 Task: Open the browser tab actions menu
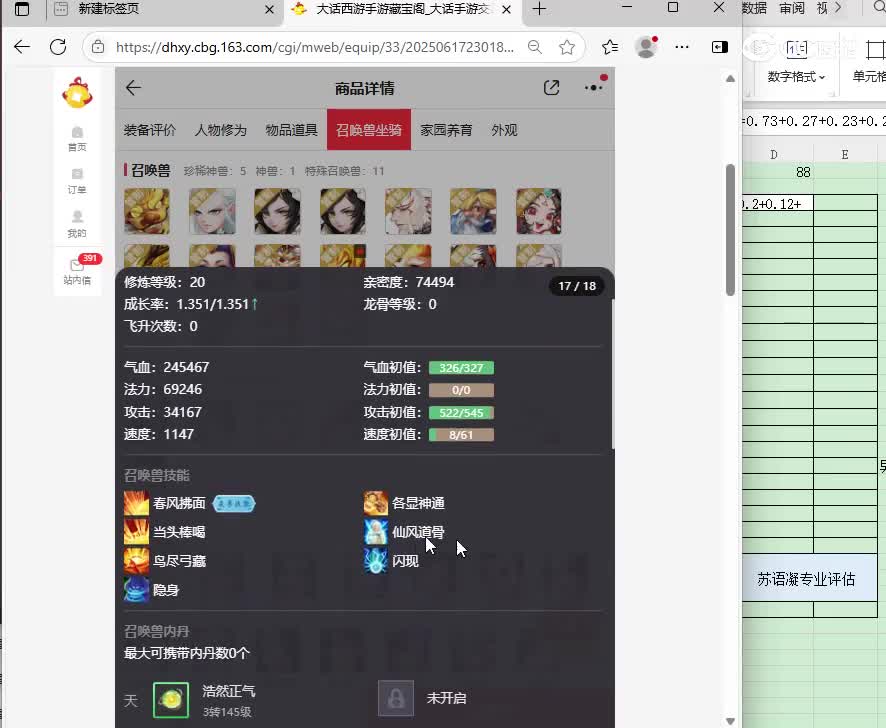click(x=21, y=9)
